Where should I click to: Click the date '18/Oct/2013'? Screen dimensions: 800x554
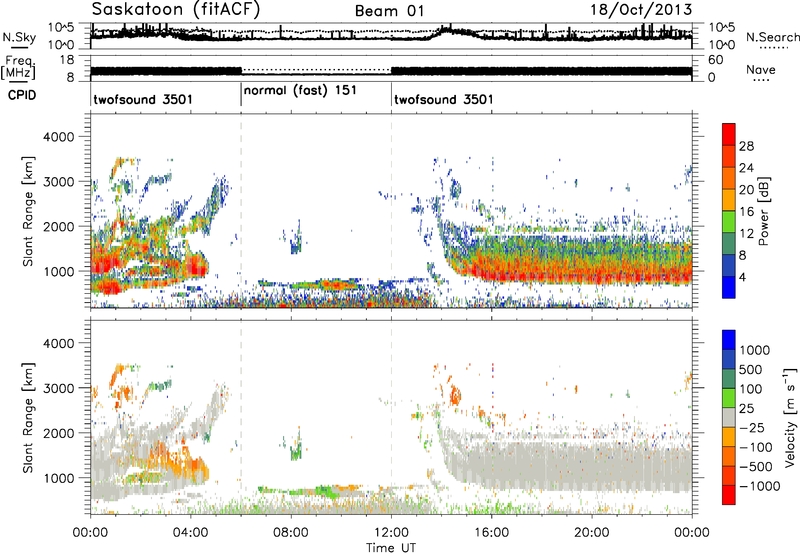click(641, 10)
